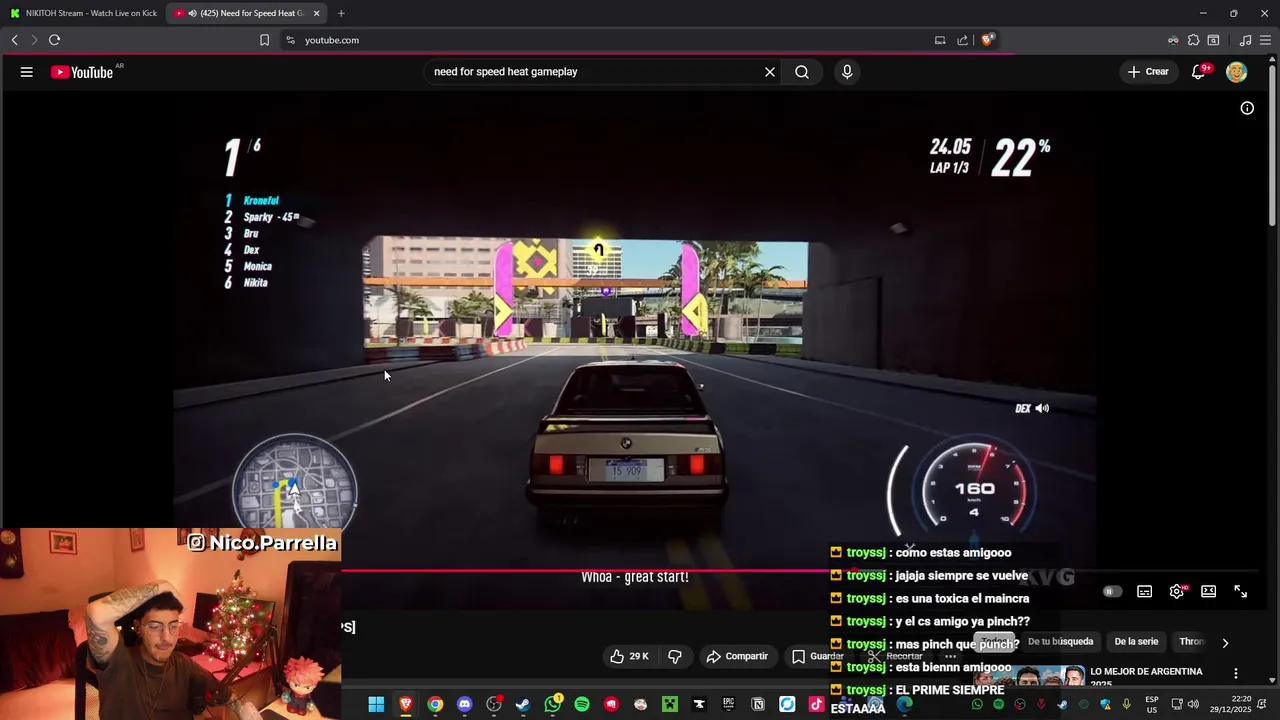
Task: Open Spotify from the taskbar
Action: [x=582, y=704]
